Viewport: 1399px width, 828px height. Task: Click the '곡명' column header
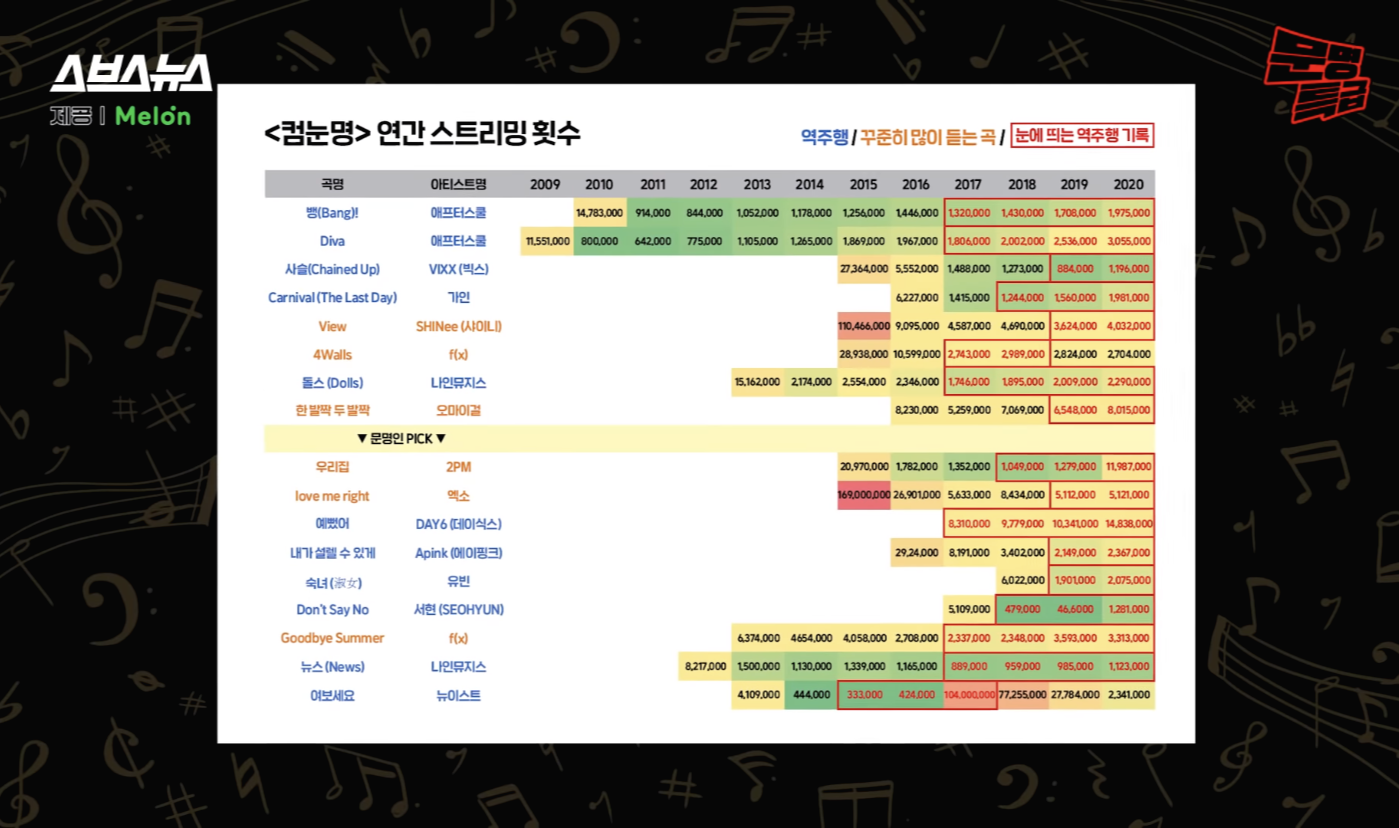(333, 185)
